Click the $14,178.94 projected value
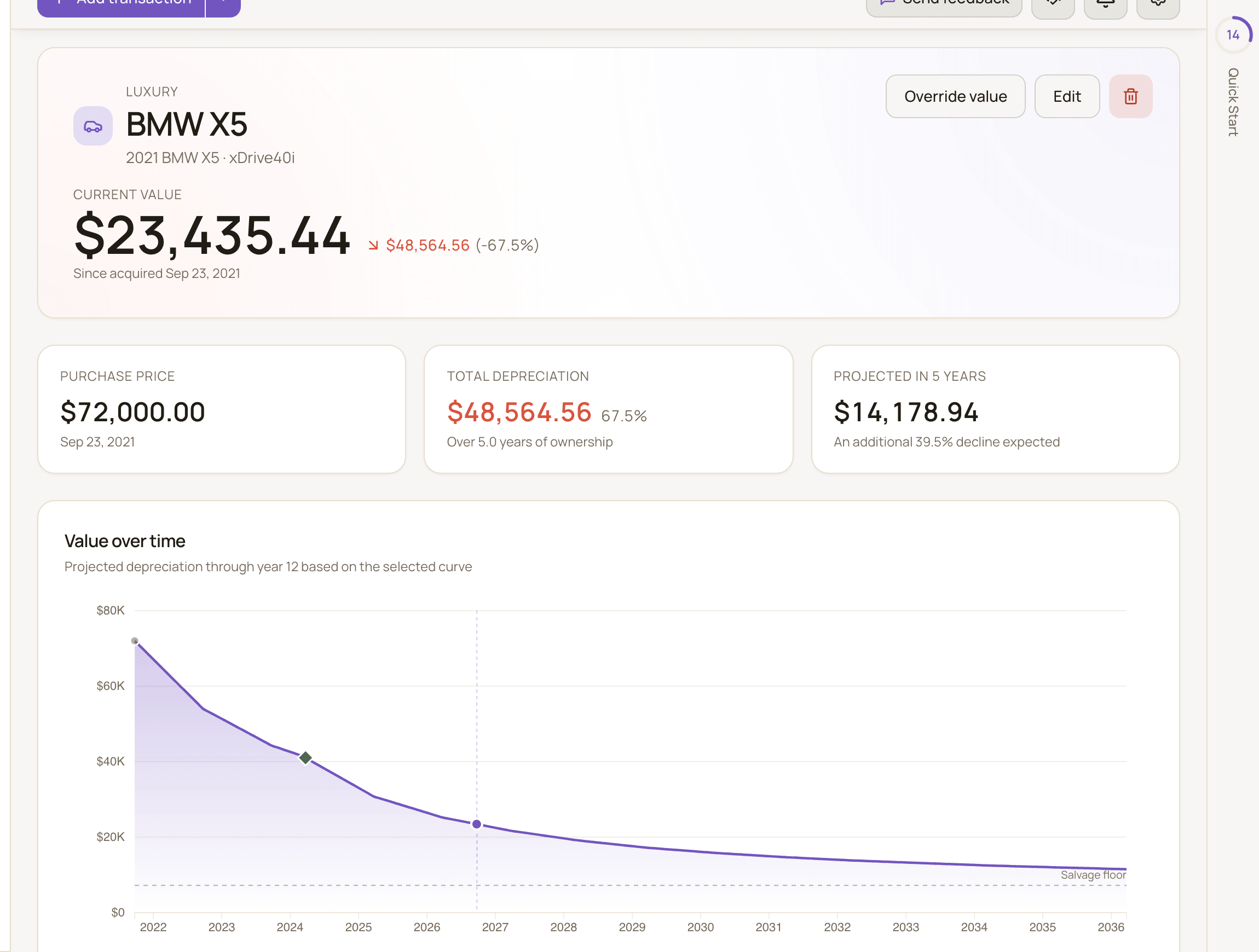The width and height of the screenshot is (1259, 952). [x=905, y=412]
